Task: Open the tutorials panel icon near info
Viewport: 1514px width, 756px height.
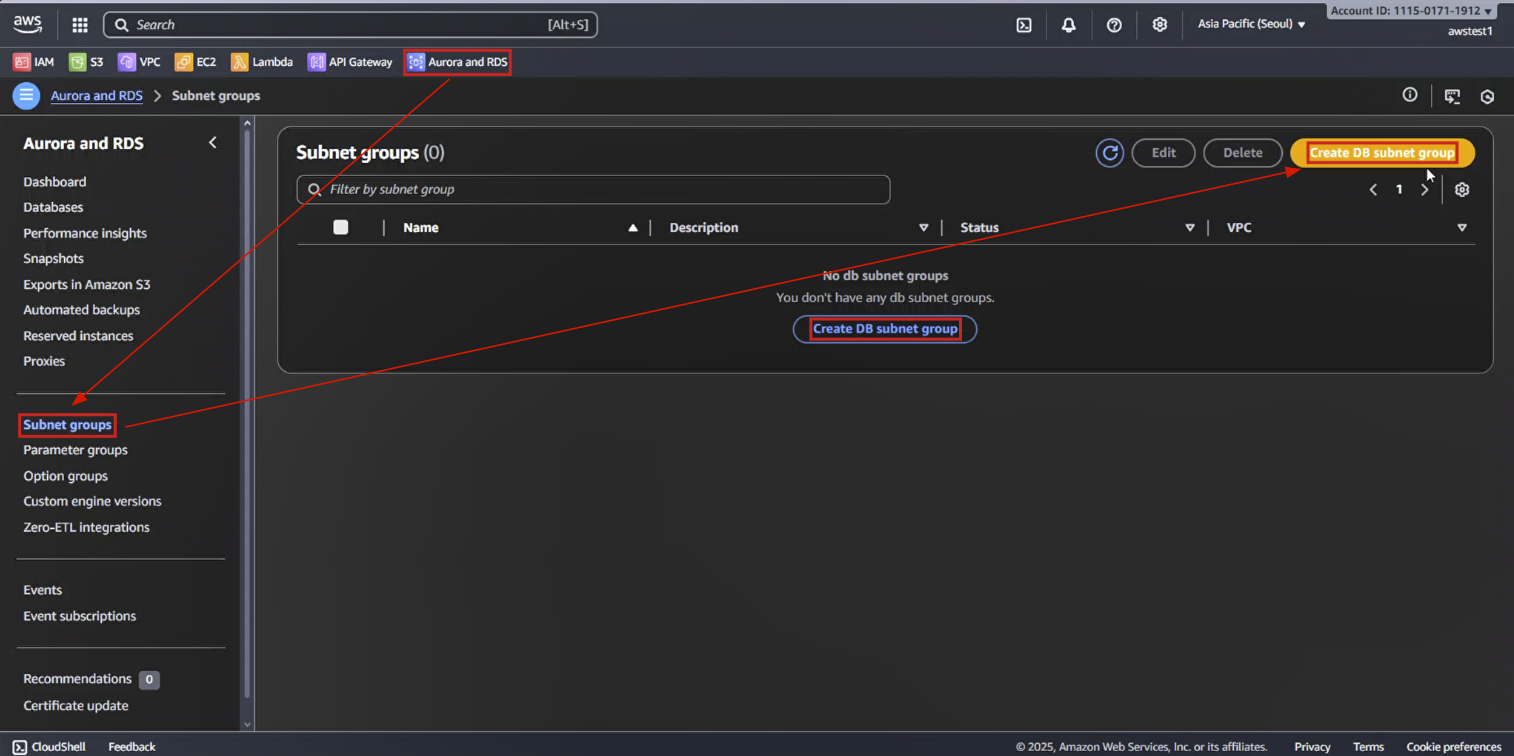Action: [x=1452, y=96]
